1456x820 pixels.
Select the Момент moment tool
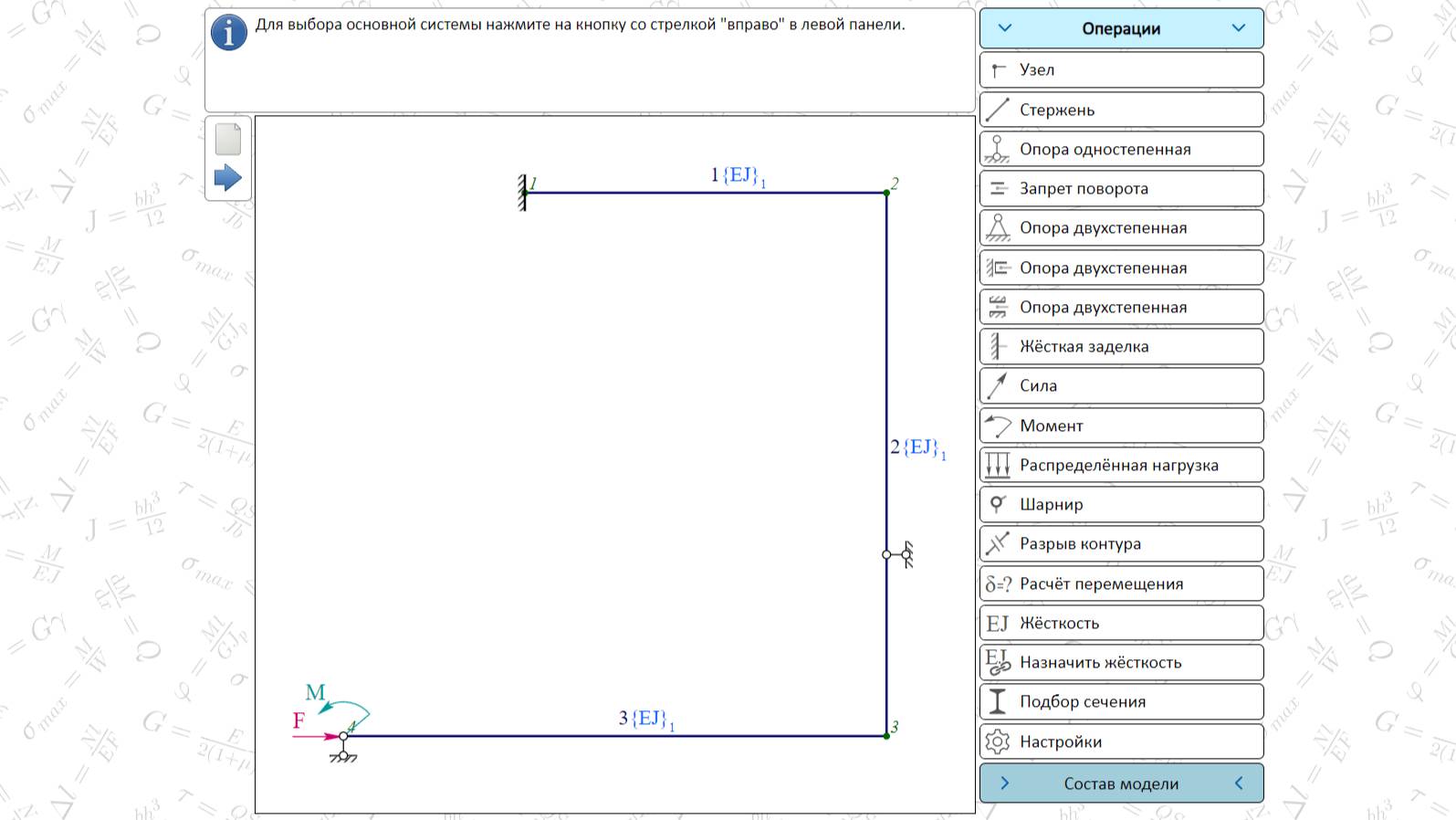pyautogui.click(x=1121, y=426)
